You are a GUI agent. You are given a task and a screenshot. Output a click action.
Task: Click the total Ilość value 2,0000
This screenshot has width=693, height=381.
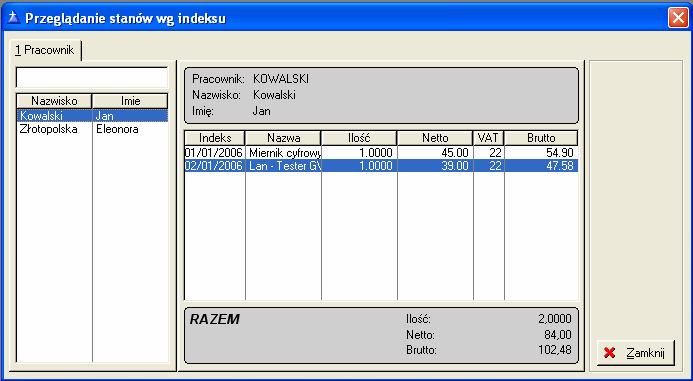coord(554,319)
